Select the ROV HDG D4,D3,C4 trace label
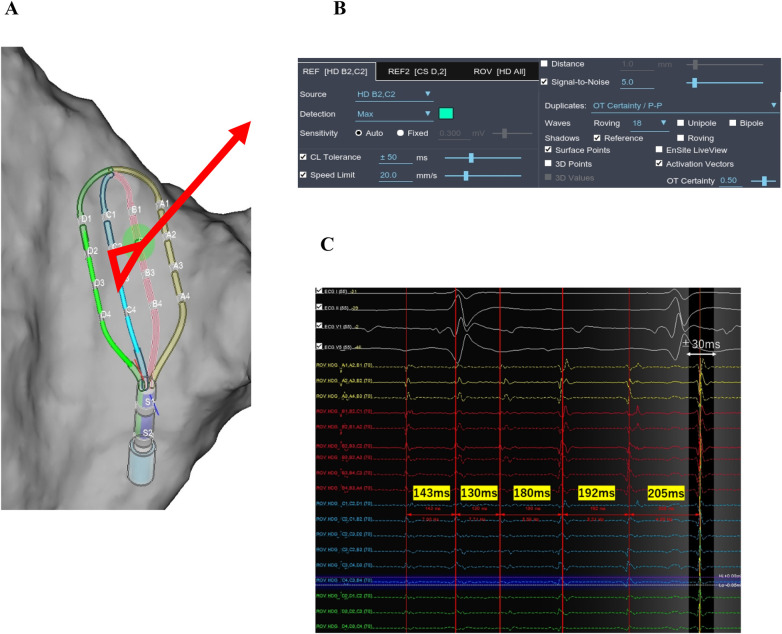Screen dimensions: 782x634 point(345,627)
